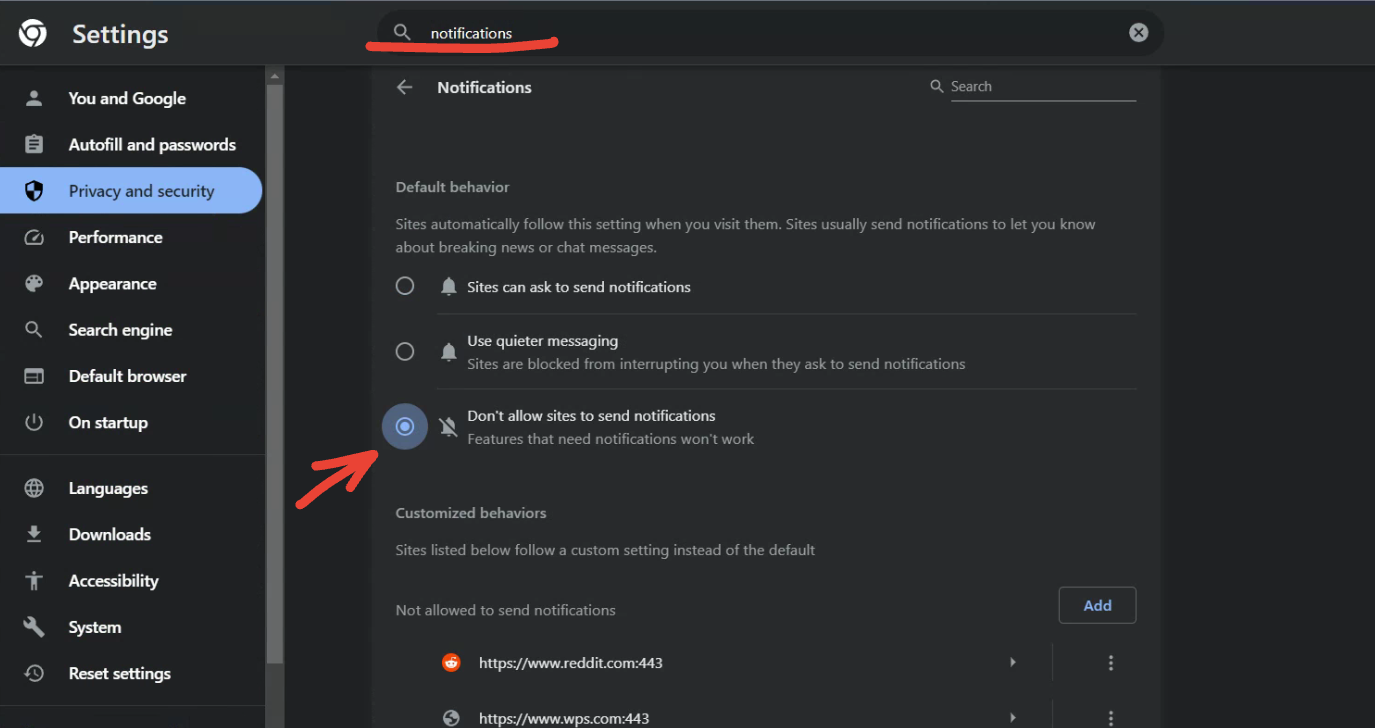The image size is (1375, 728).
Task: Click the bell icon for quieter messaging
Action: pyautogui.click(x=449, y=352)
